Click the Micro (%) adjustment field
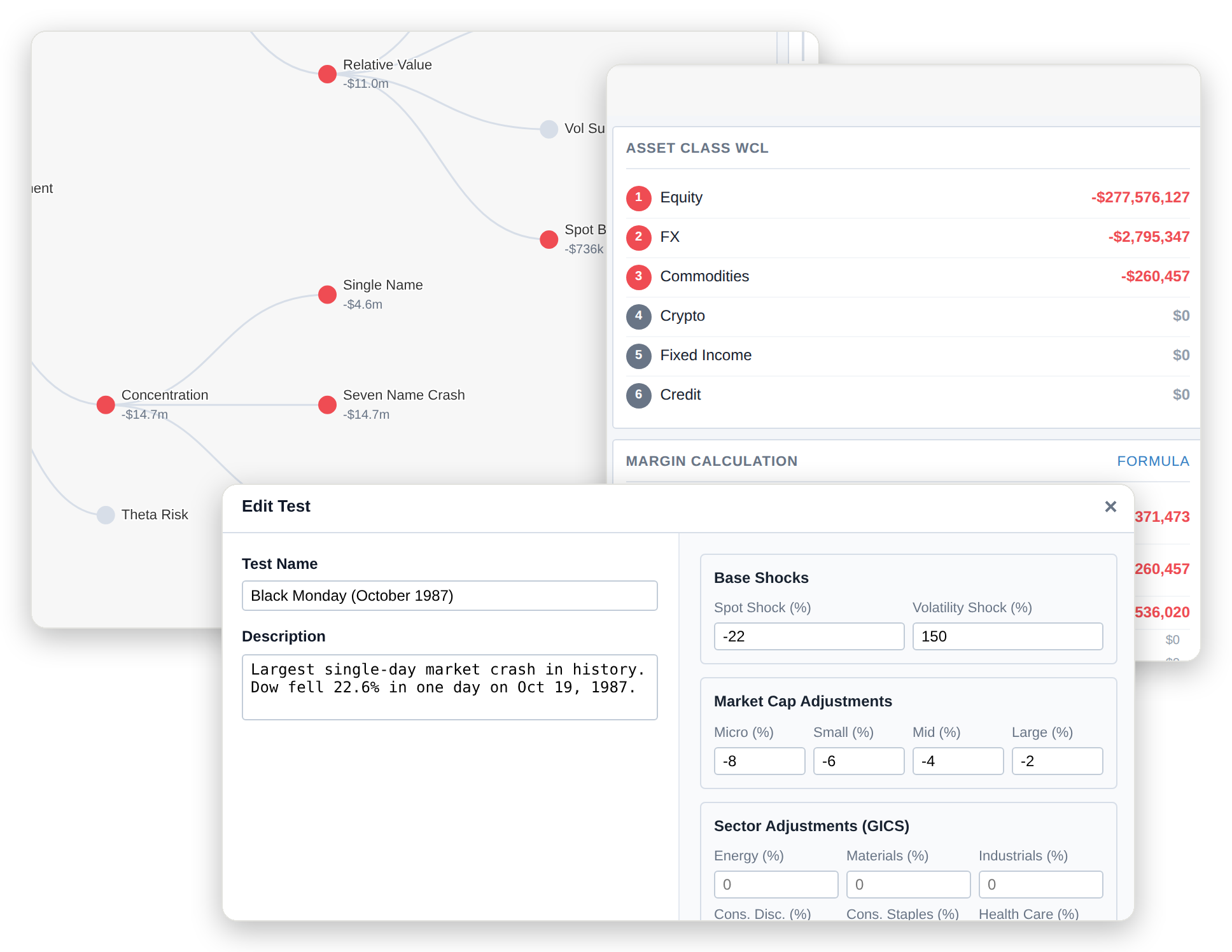This screenshot has height=952, width=1232. [x=759, y=761]
